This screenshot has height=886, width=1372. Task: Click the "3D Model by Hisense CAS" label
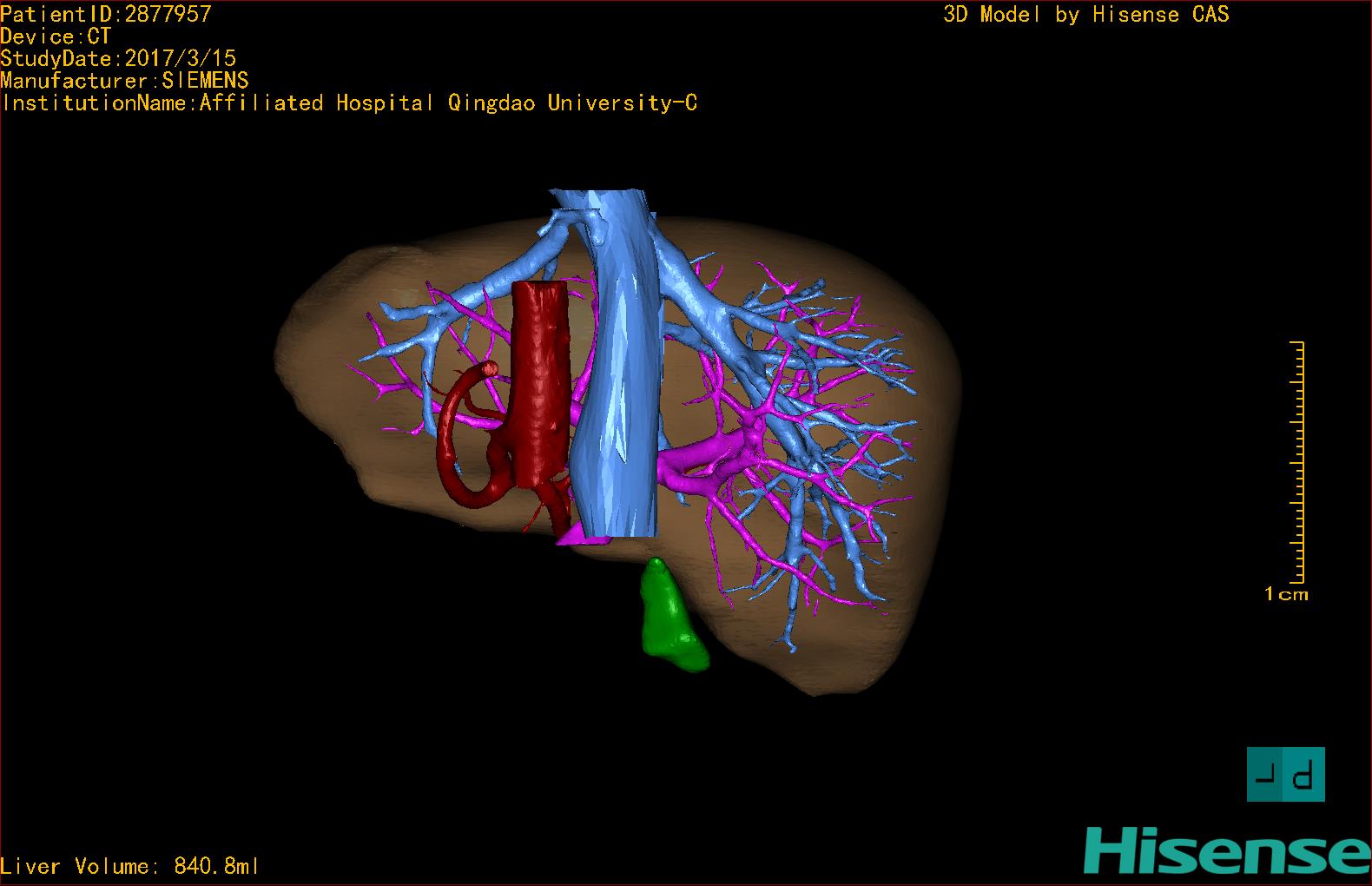pos(1086,15)
